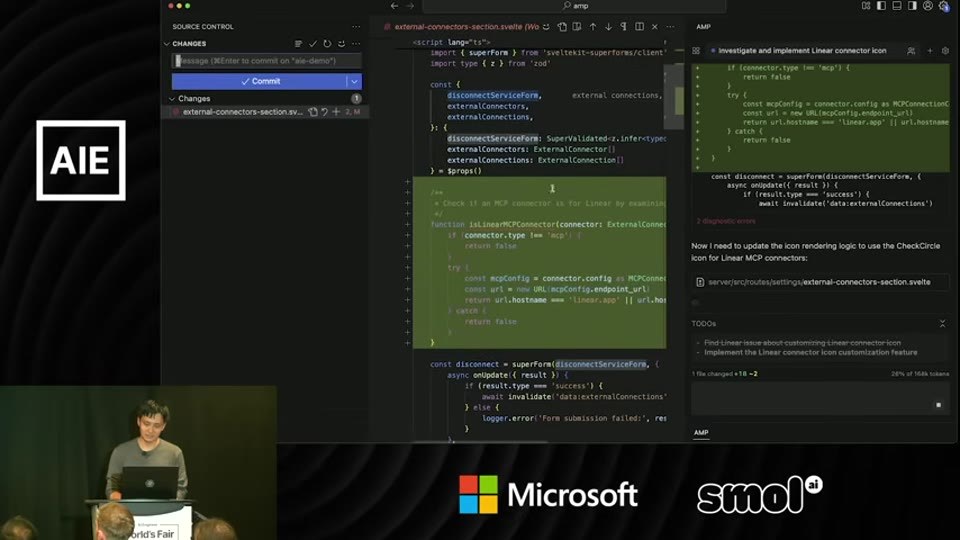Go to next change with down arrow
Screen dimensions: 960x540
608,27
